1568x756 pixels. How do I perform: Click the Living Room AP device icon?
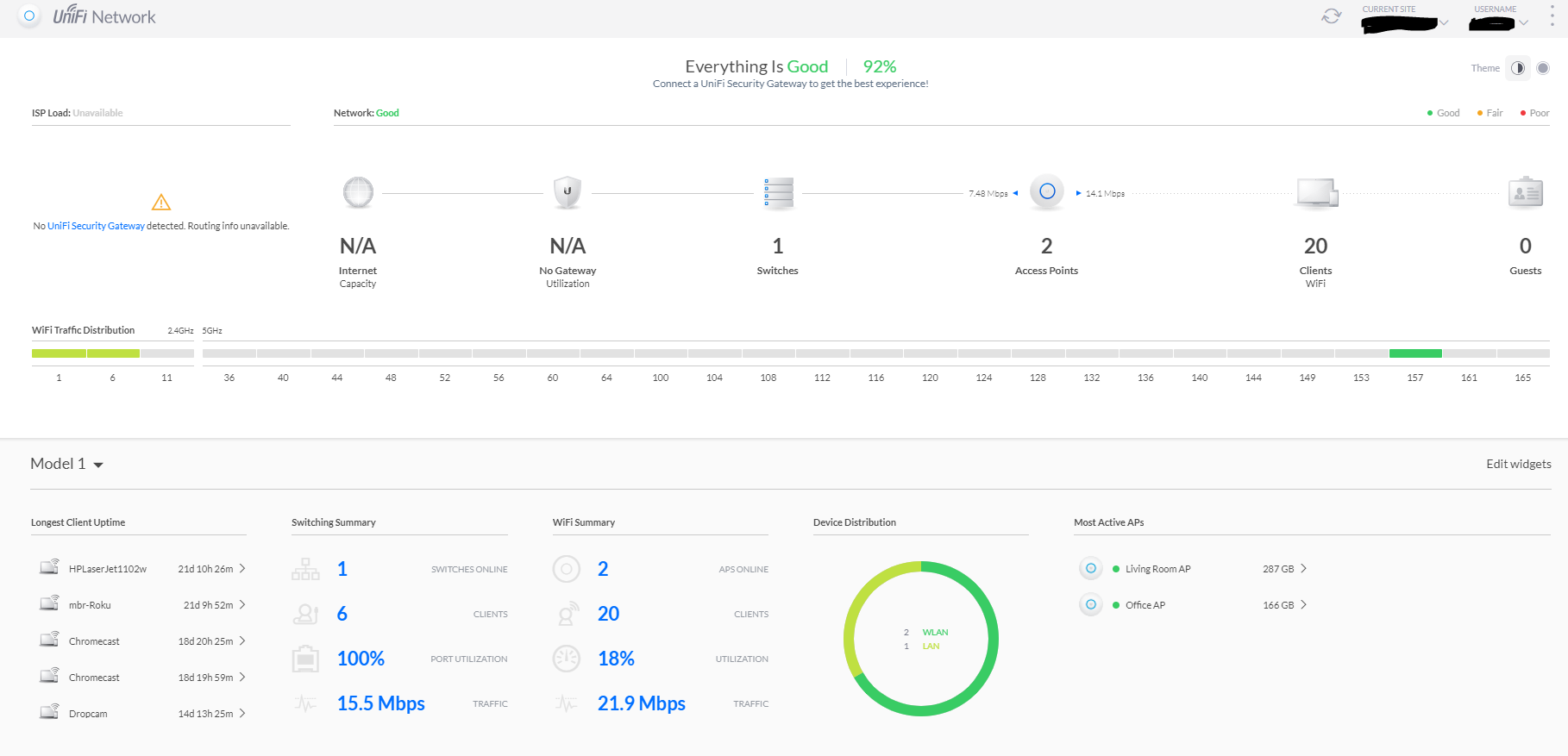point(1091,568)
